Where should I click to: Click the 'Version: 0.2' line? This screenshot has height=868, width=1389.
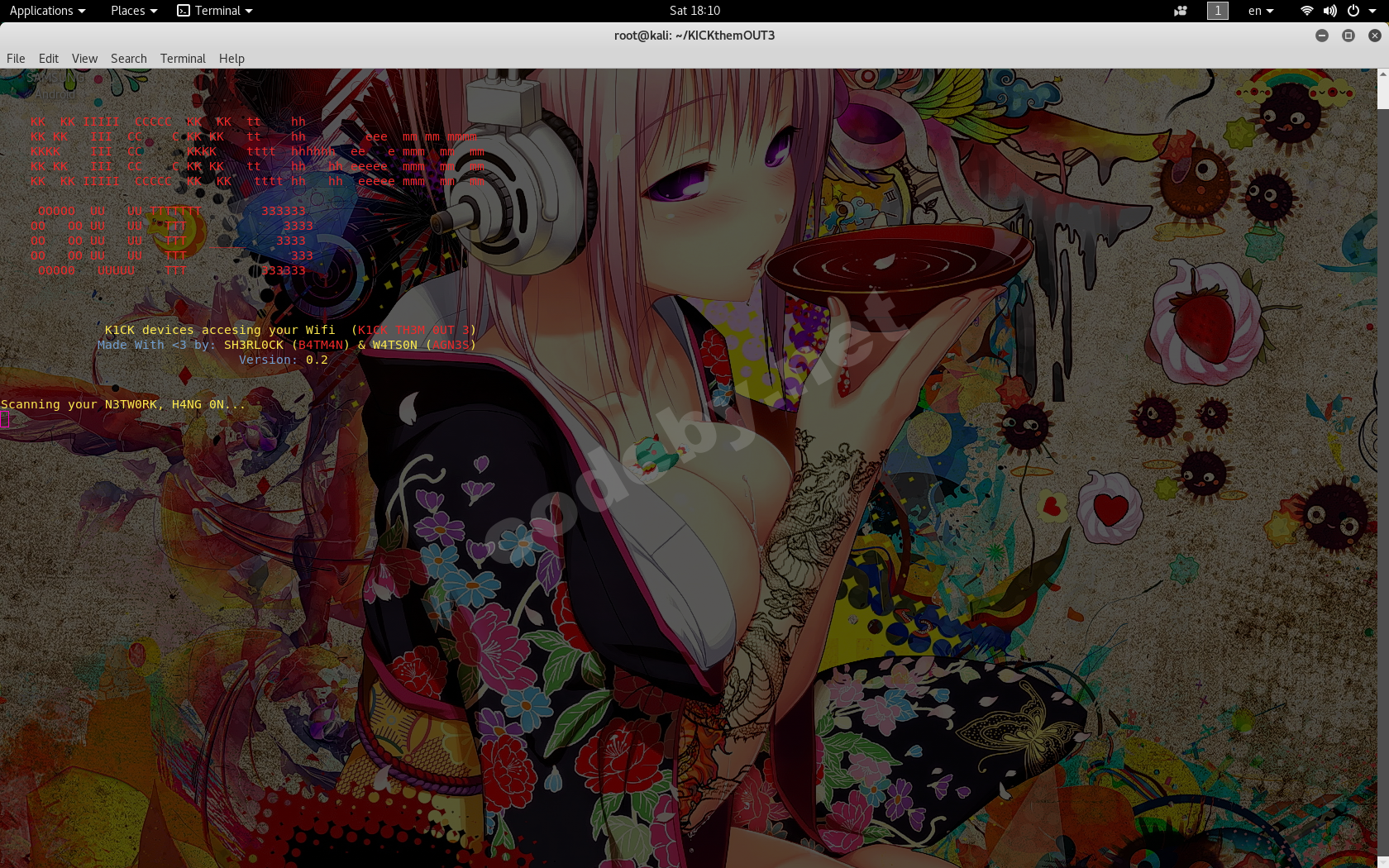pyautogui.click(x=284, y=360)
